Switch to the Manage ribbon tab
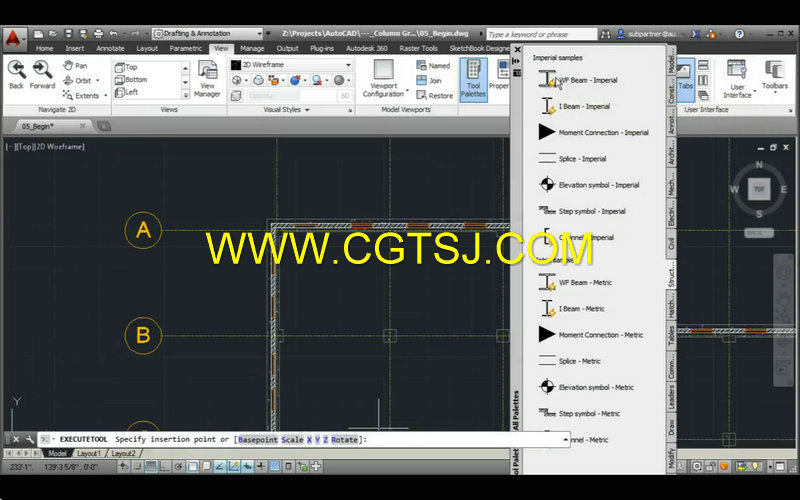The image size is (800, 500). pos(252,48)
